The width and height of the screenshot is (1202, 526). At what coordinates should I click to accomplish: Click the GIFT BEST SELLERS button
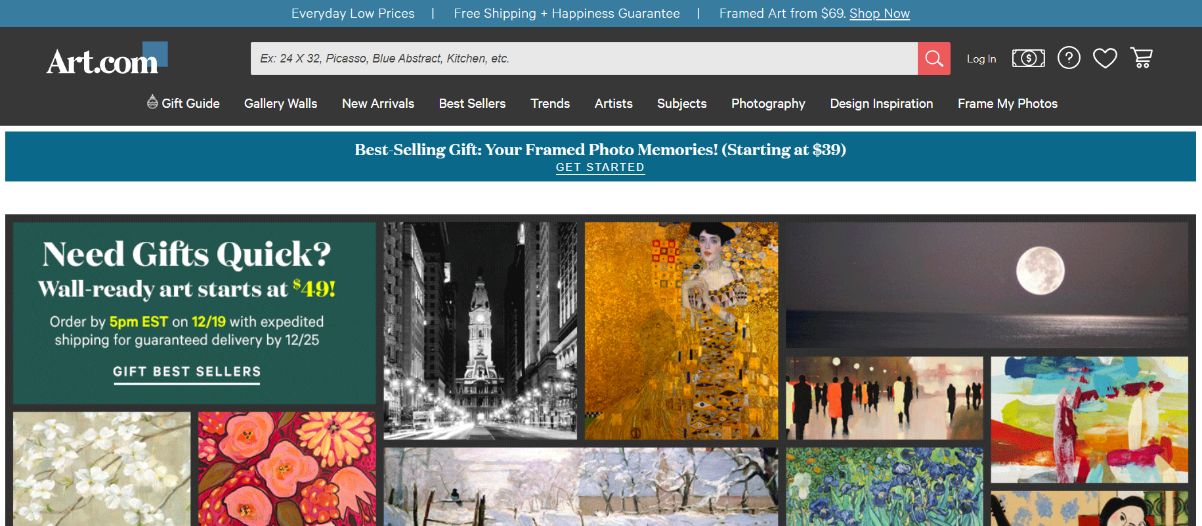[x=187, y=371]
